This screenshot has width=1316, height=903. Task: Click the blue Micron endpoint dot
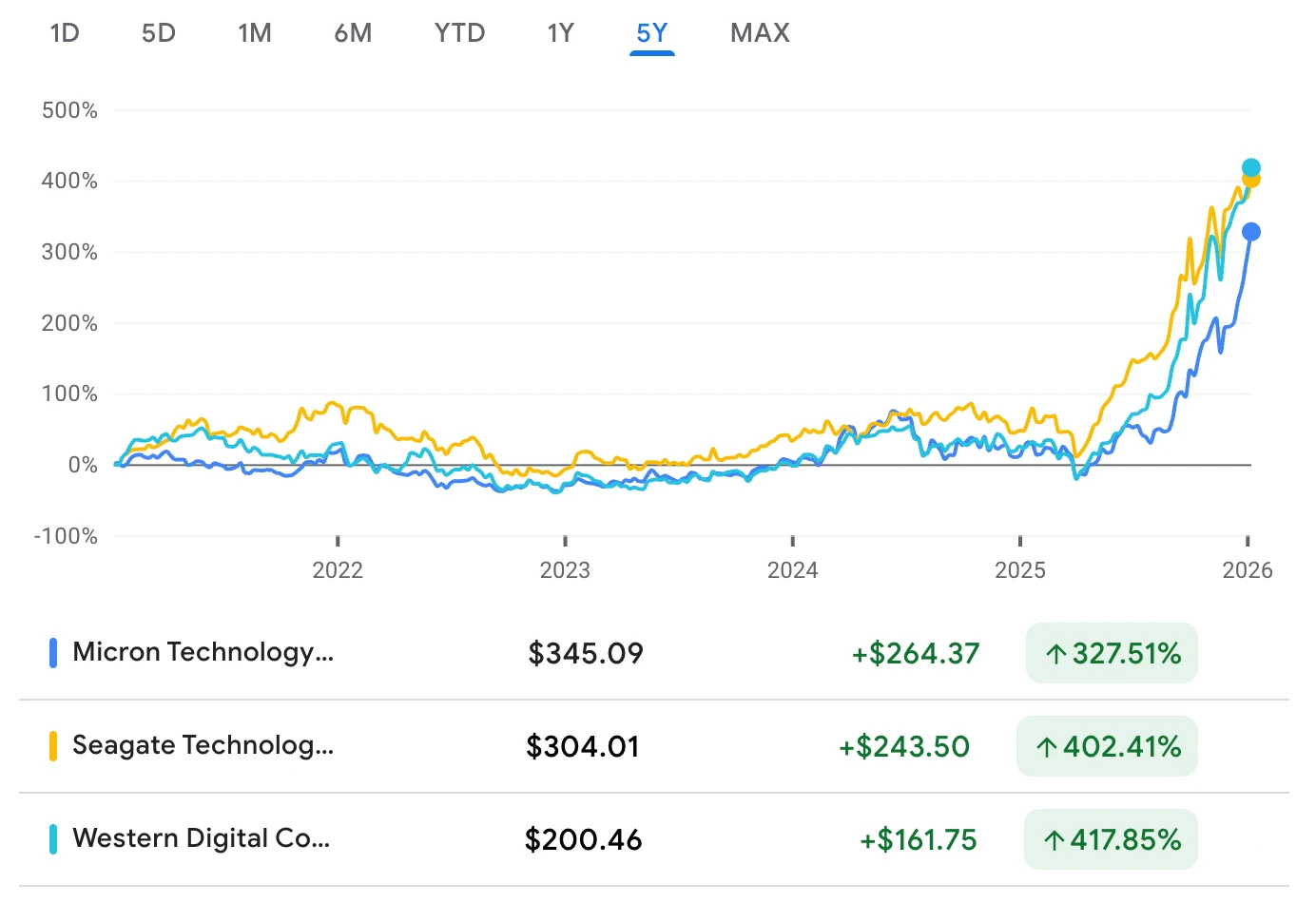1251,232
